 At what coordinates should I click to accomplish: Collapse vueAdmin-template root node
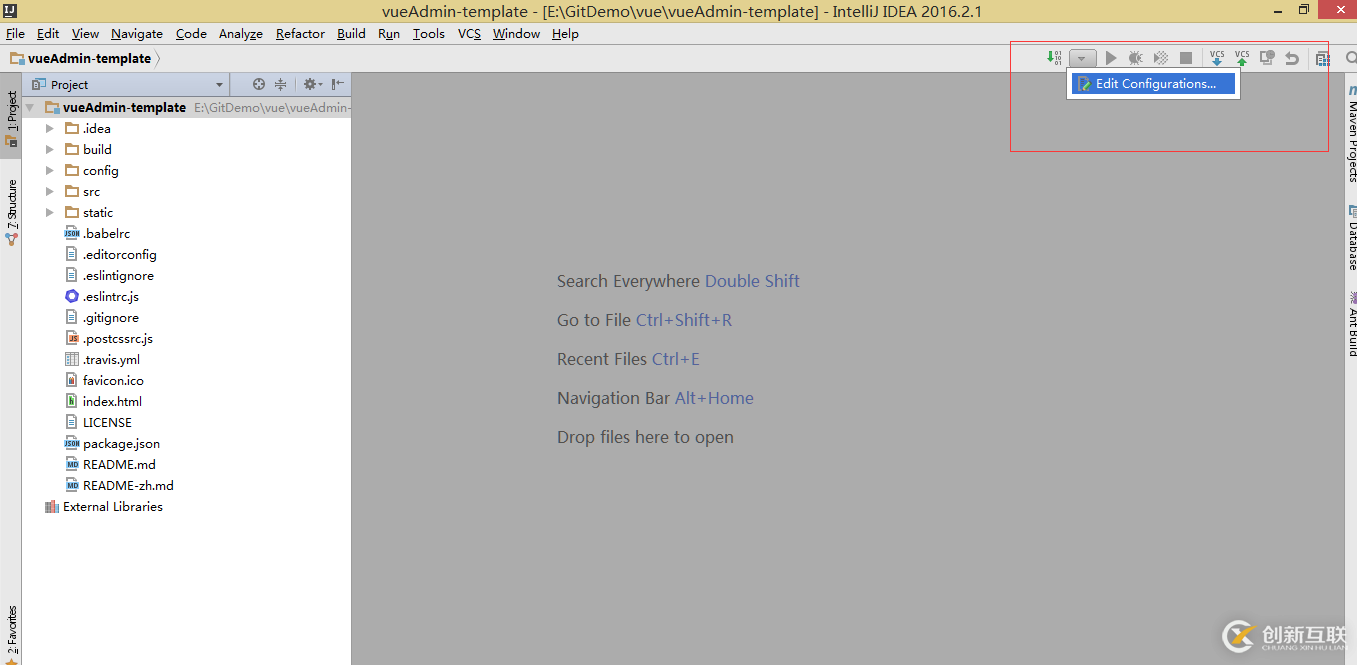(x=29, y=107)
